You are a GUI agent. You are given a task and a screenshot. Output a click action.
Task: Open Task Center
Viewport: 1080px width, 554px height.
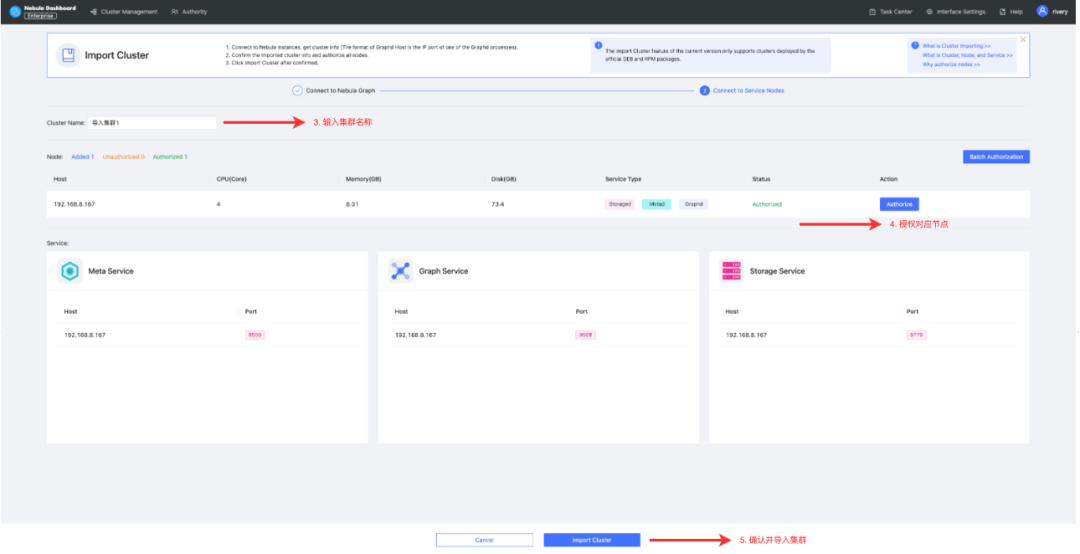(x=890, y=12)
